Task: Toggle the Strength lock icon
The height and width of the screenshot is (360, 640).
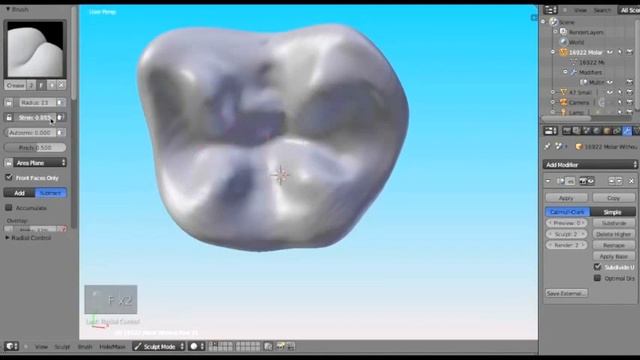Action: (9, 118)
